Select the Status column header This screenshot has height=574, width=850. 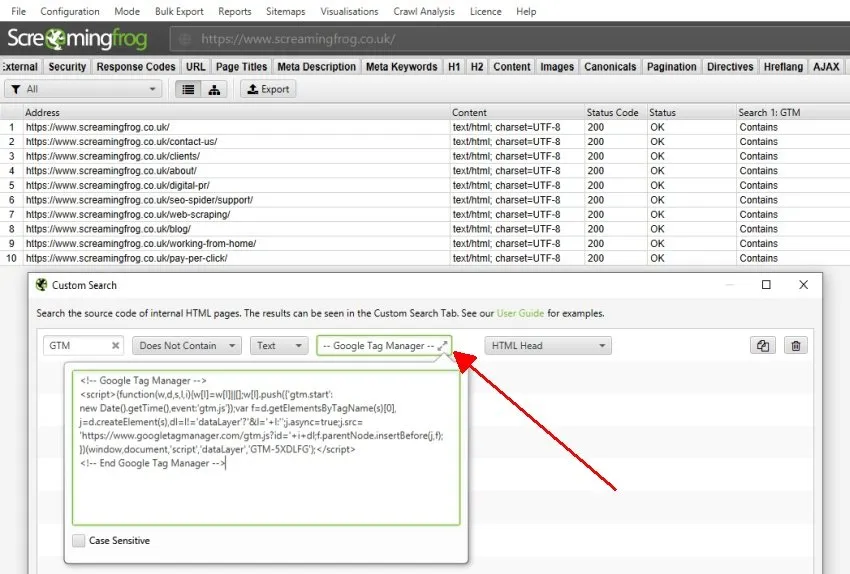tap(691, 112)
